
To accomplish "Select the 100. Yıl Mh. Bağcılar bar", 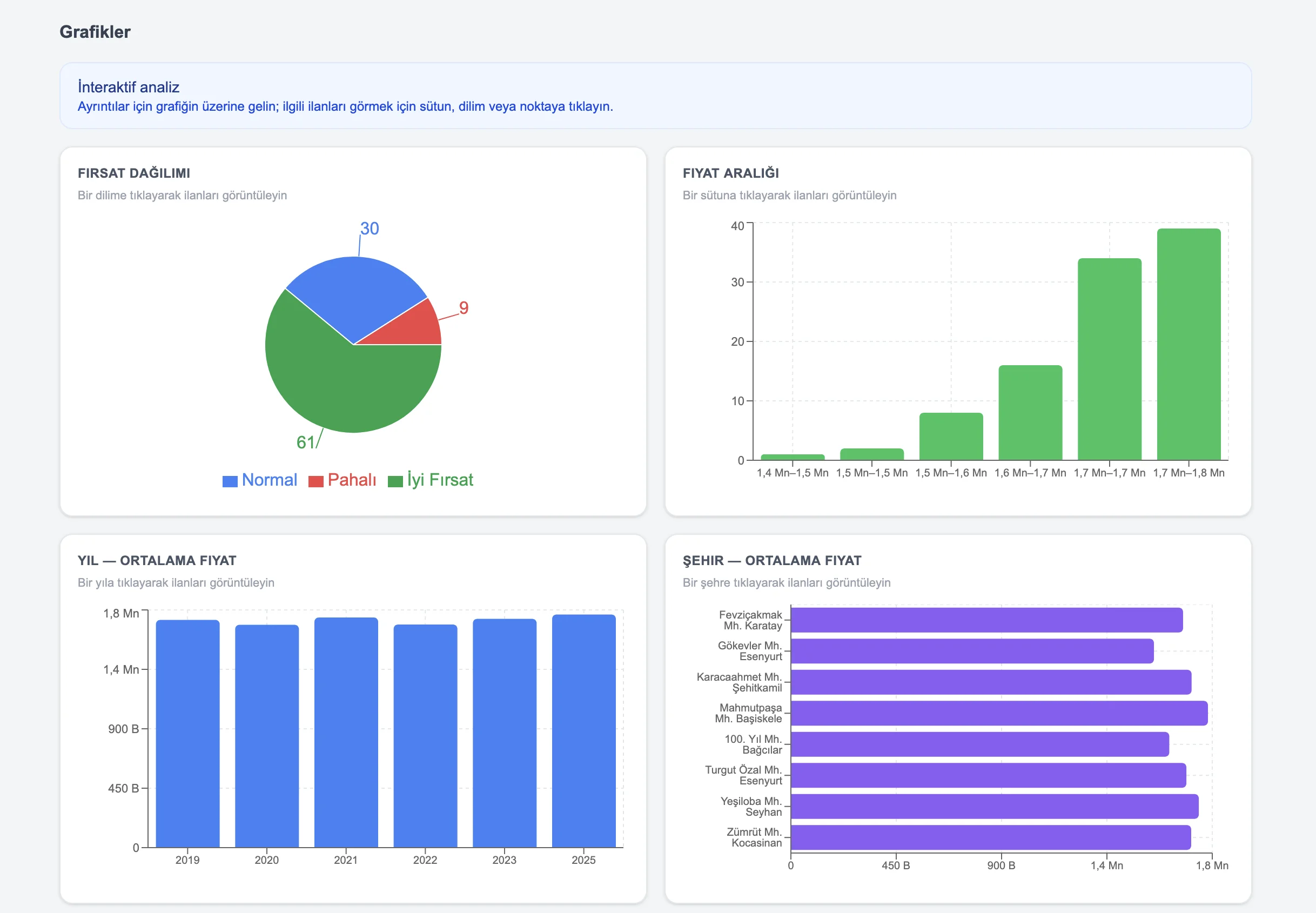I will [980, 744].
